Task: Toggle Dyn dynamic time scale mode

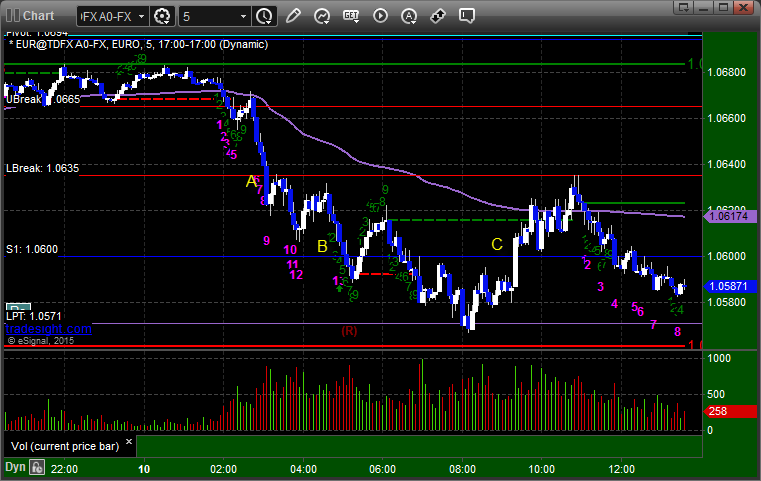Action: [14, 467]
